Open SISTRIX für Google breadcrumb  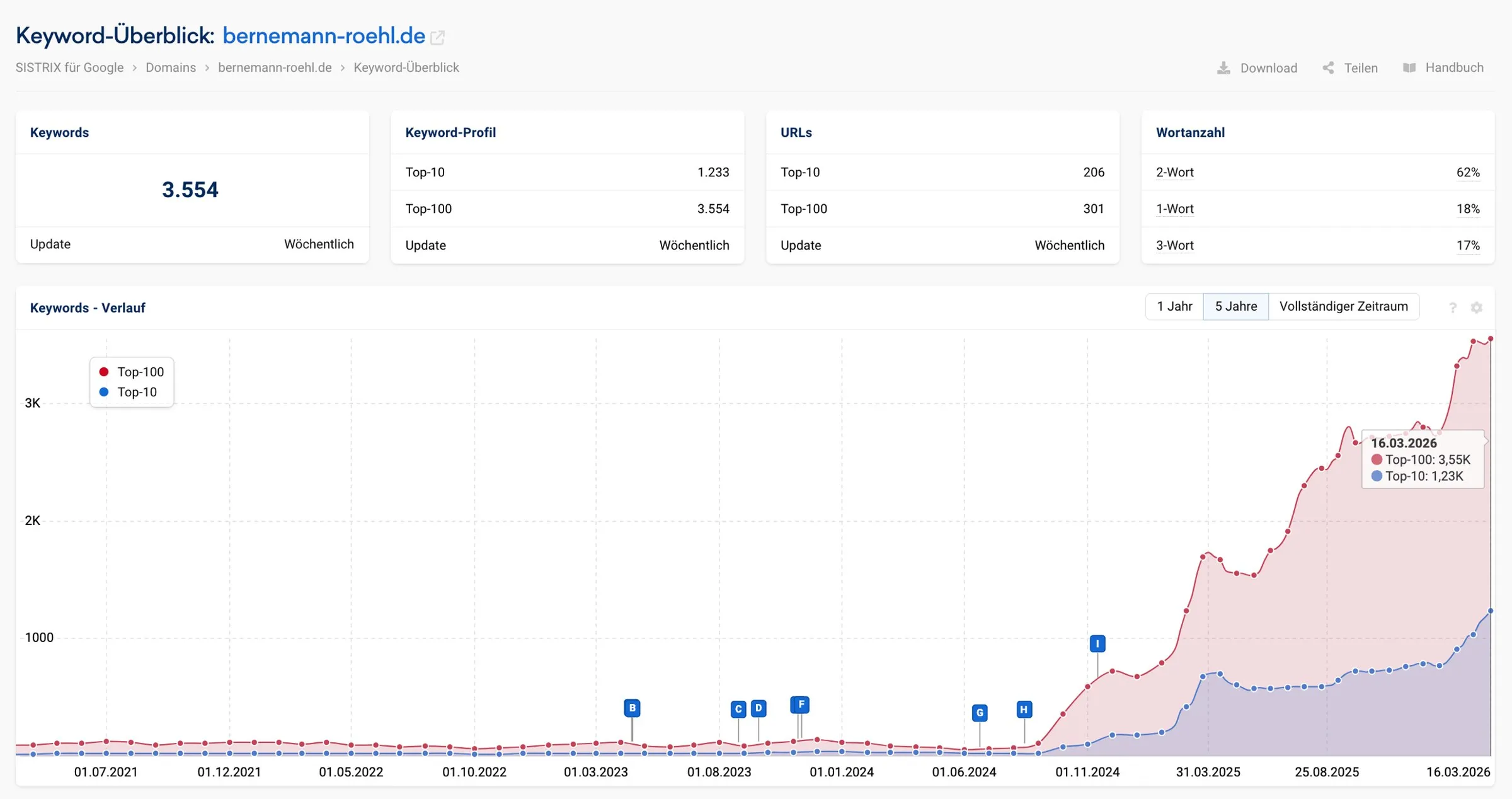point(69,67)
